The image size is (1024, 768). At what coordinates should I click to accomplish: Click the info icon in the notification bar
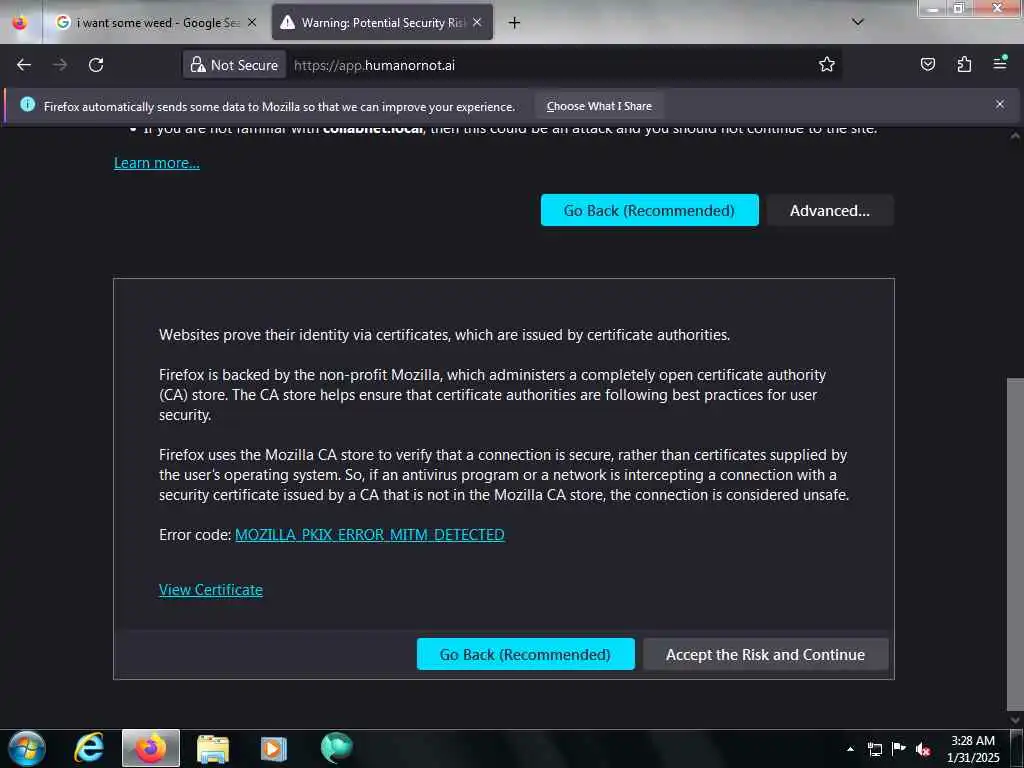[x=27, y=104]
